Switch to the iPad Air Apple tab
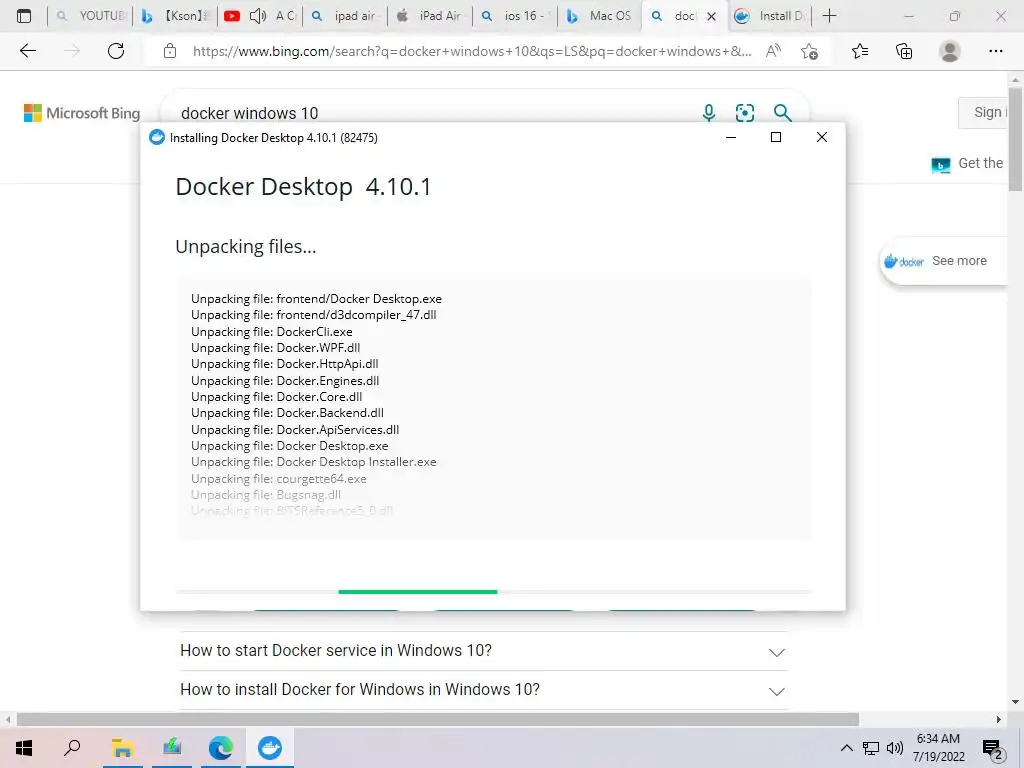The height and width of the screenshot is (768, 1024). (430, 16)
